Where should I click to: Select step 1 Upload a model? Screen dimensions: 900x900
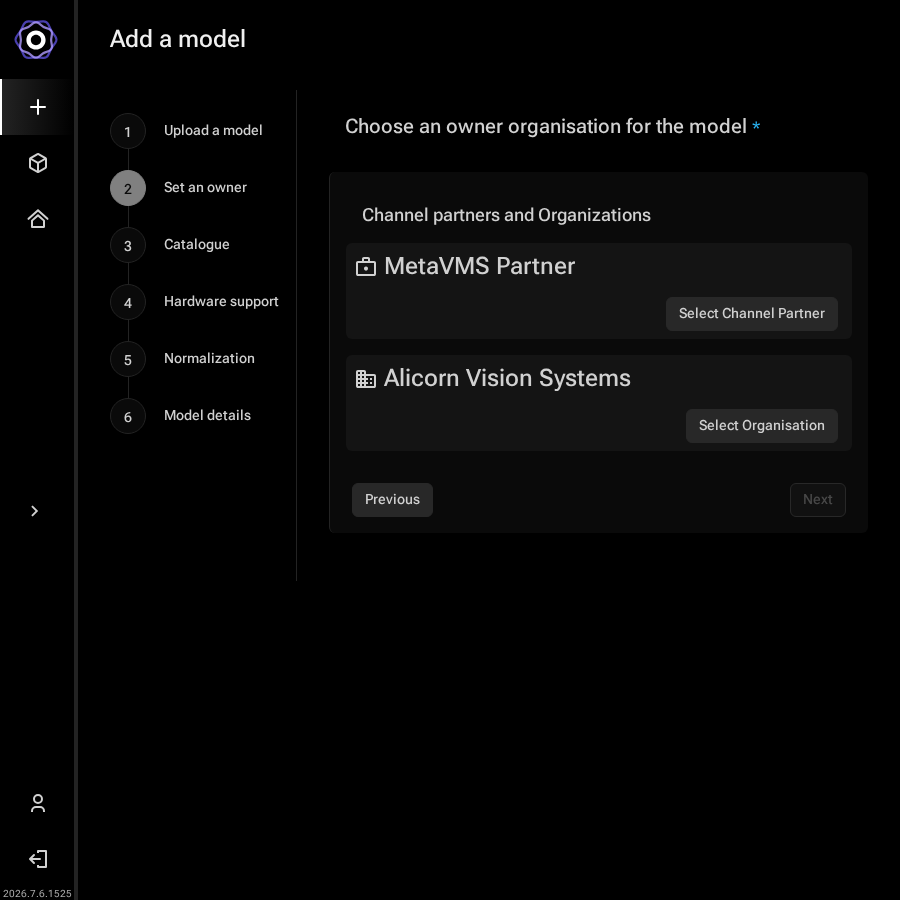pos(186,131)
